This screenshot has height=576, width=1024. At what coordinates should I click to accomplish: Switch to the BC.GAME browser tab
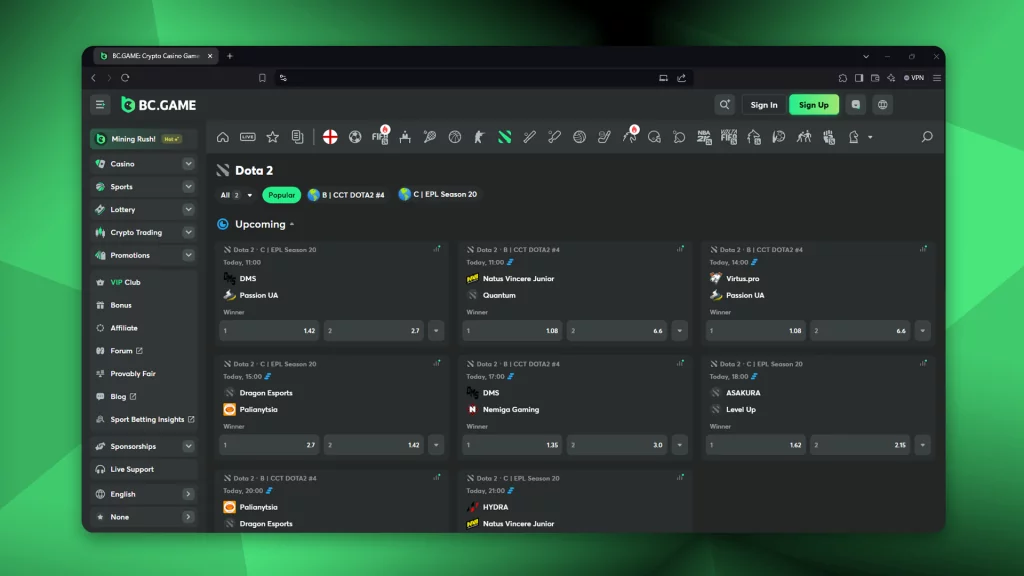pyautogui.click(x=155, y=56)
